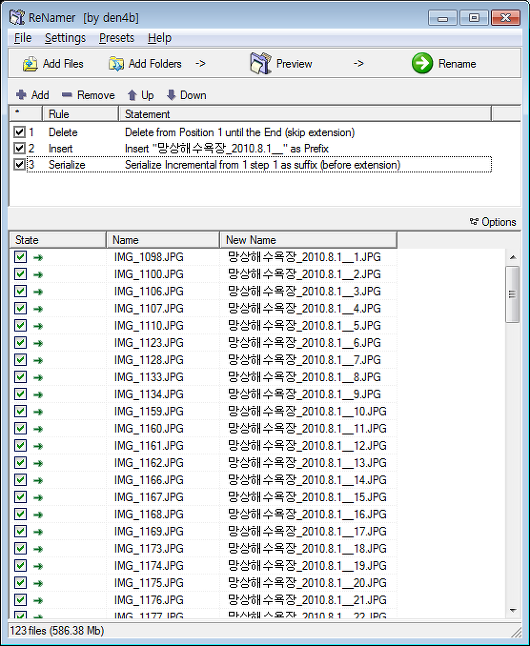Click green arrow state icon for IMG_1128.JPG
530x646 pixels.
tap(38, 360)
